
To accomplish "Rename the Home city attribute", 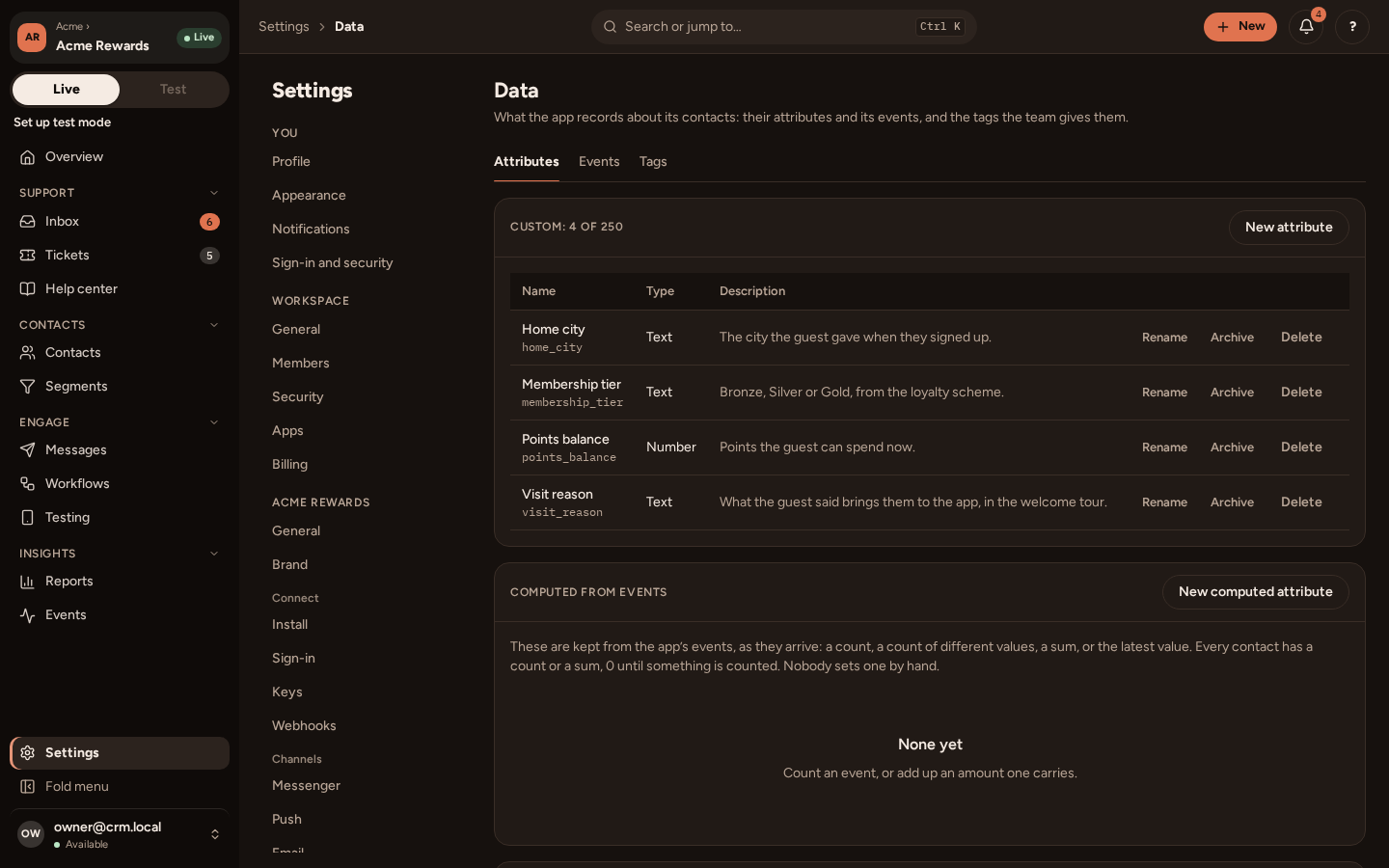I will (1164, 338).
